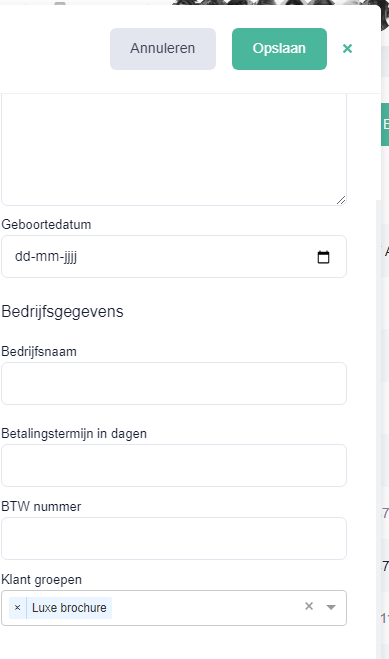Click the Klant groepen label
Viewport: 389px width, 659px height.
point(42,580)
